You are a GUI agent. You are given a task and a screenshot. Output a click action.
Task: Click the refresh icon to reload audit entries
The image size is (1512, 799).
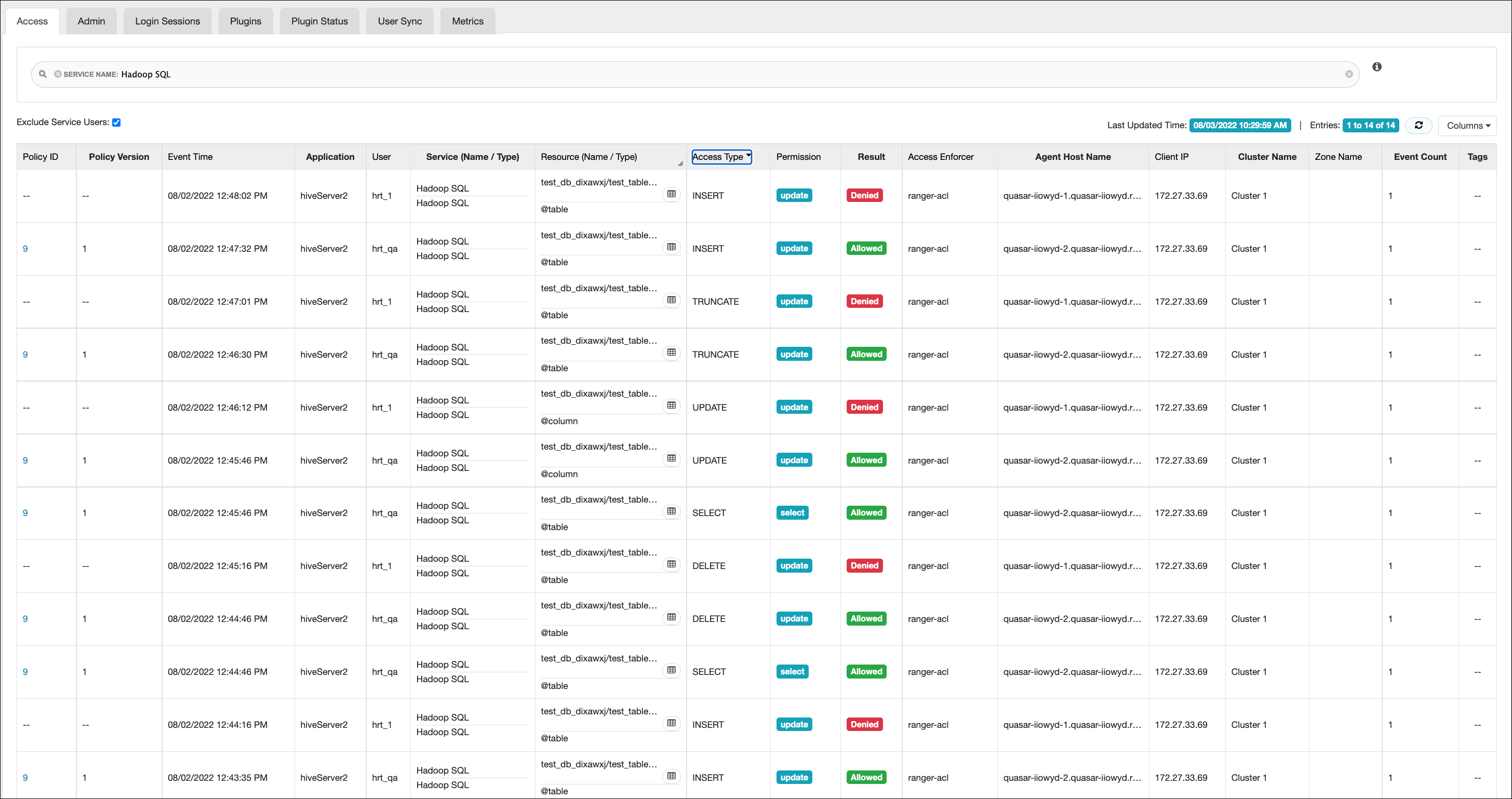point(1419,125)
